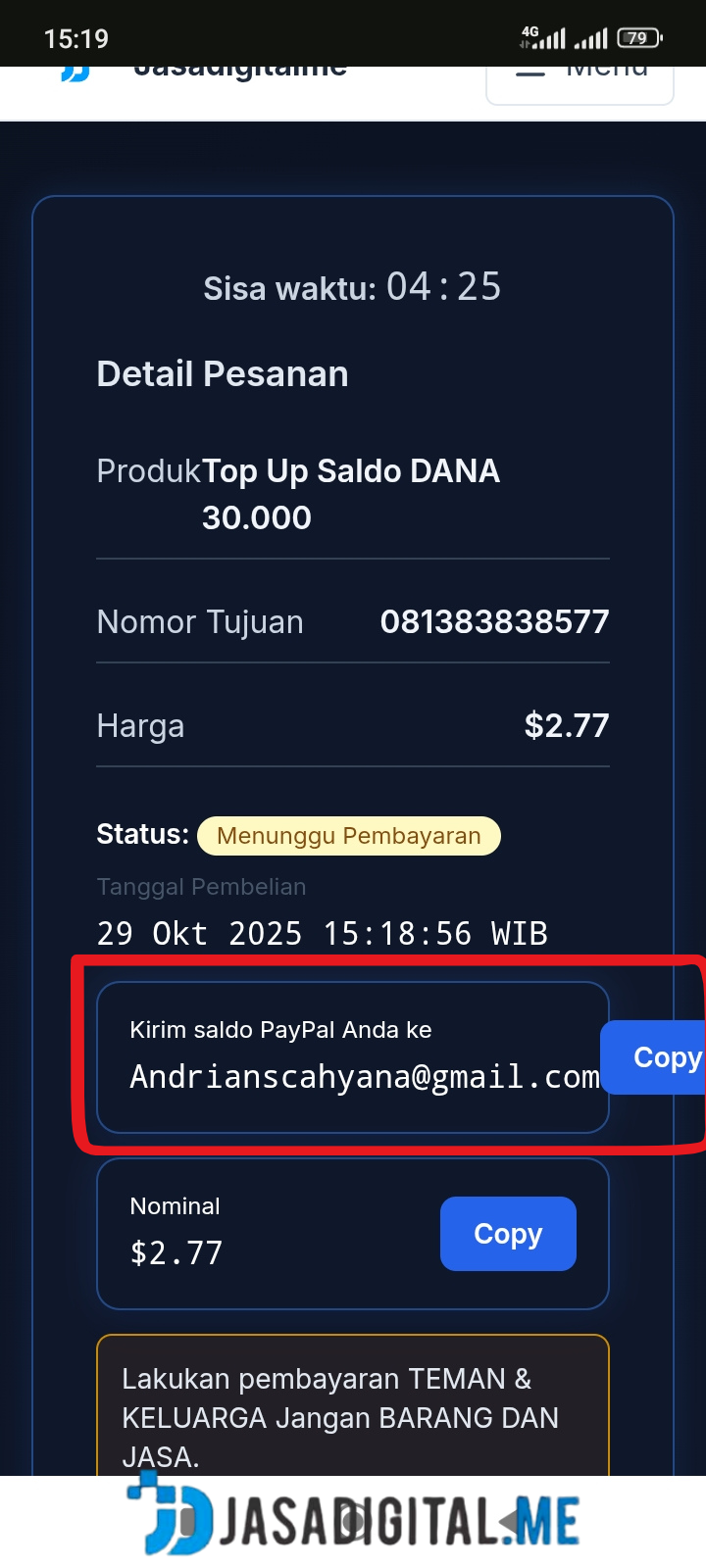Tap the battery indicator showing 79
Viewport: 706px width, 1568px height.
[x=639, y=38]
